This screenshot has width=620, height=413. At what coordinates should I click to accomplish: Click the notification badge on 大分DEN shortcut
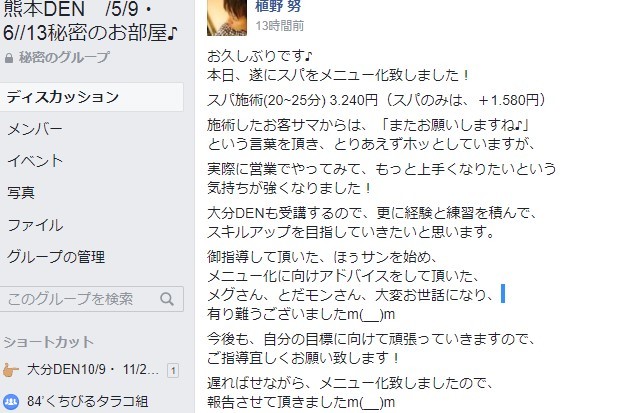[x=173, y=371]
